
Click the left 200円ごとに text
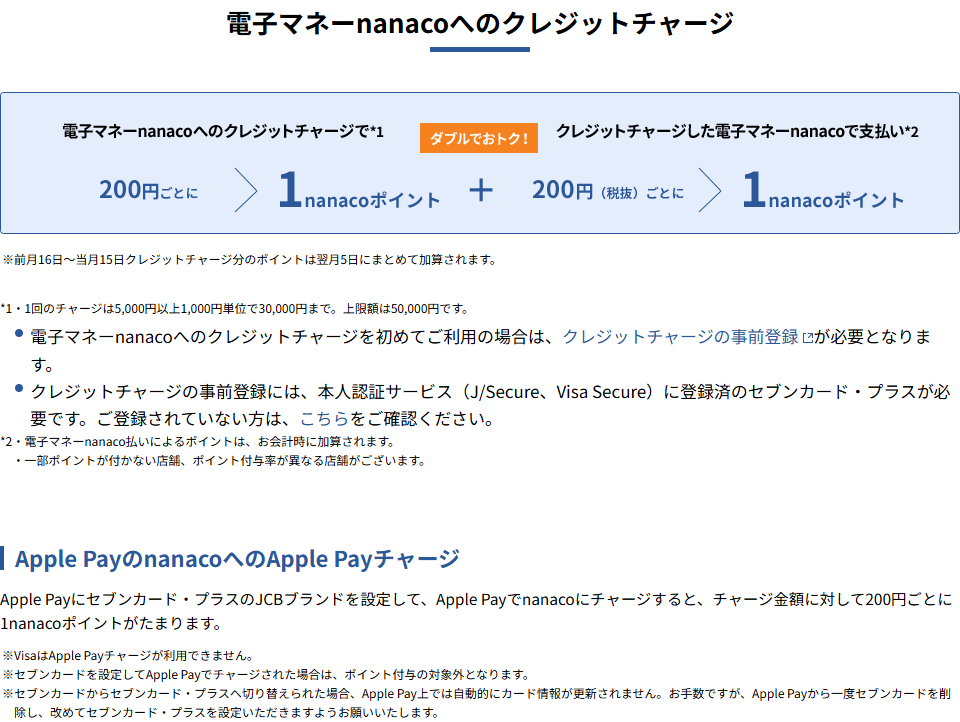pyautogui.click(x=149, y=190)
